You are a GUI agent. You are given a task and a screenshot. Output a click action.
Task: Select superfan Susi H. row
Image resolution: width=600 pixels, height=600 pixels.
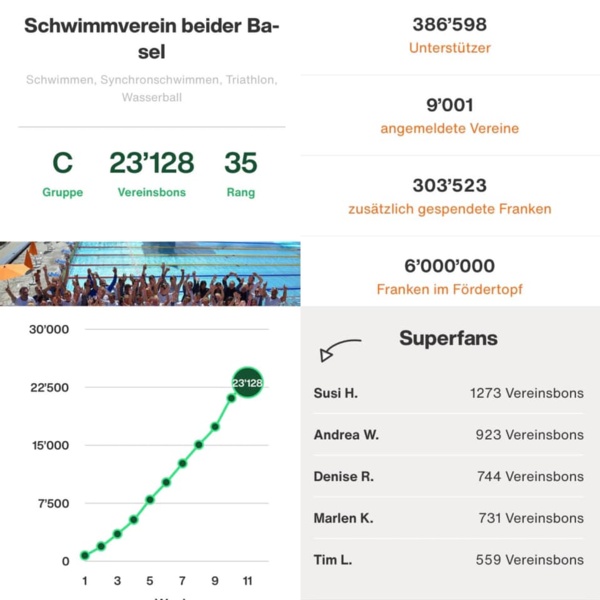click(x=449, y=393)
